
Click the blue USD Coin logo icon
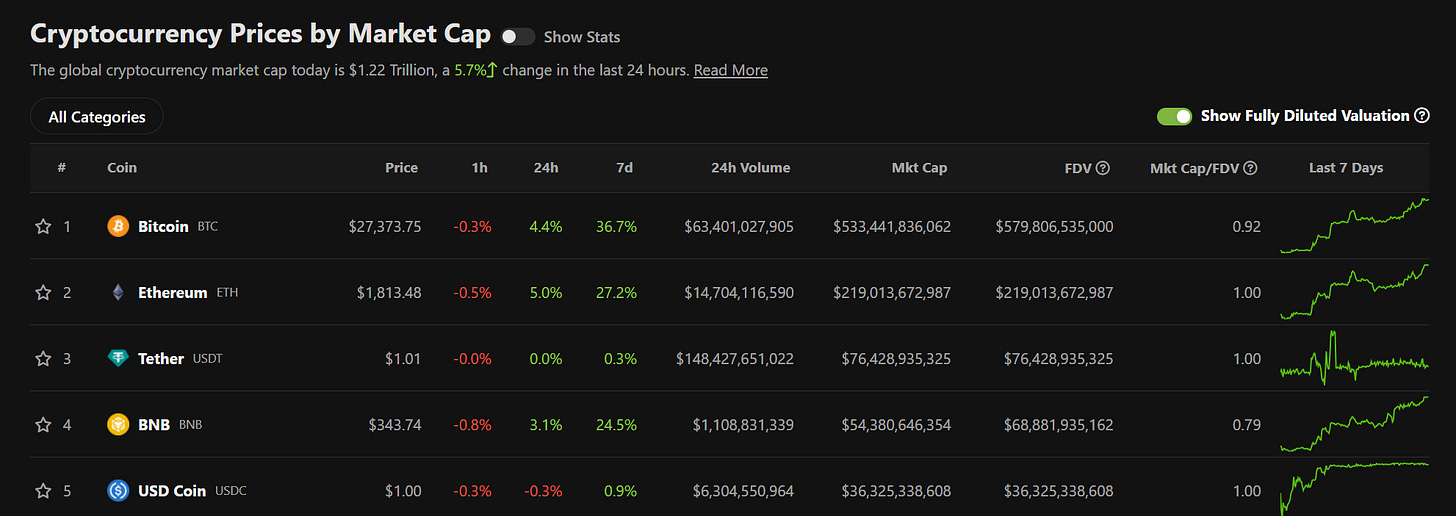pyautogui.click(x=118, y=491)
